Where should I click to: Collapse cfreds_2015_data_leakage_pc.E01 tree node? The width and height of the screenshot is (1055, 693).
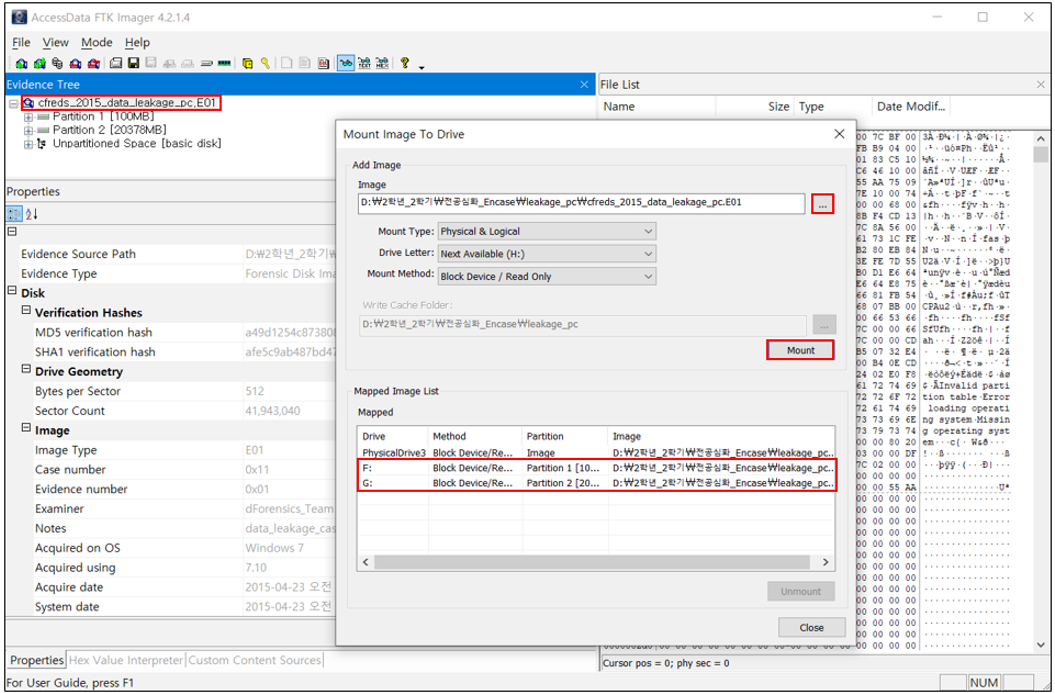tap(13, 104)
